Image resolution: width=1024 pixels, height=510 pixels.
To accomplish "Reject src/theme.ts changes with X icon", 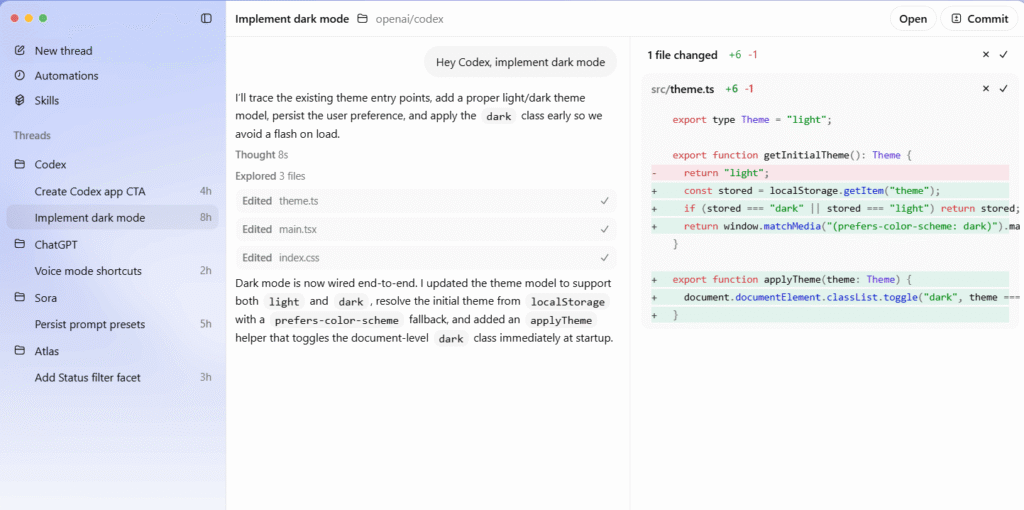I will (985, 89).
